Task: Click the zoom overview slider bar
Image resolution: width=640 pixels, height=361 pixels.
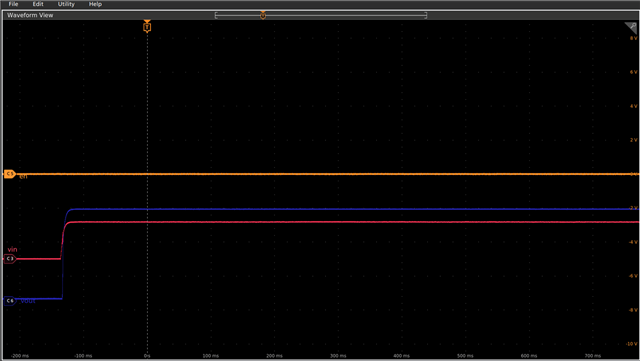Action: click(x=321, y=16)
